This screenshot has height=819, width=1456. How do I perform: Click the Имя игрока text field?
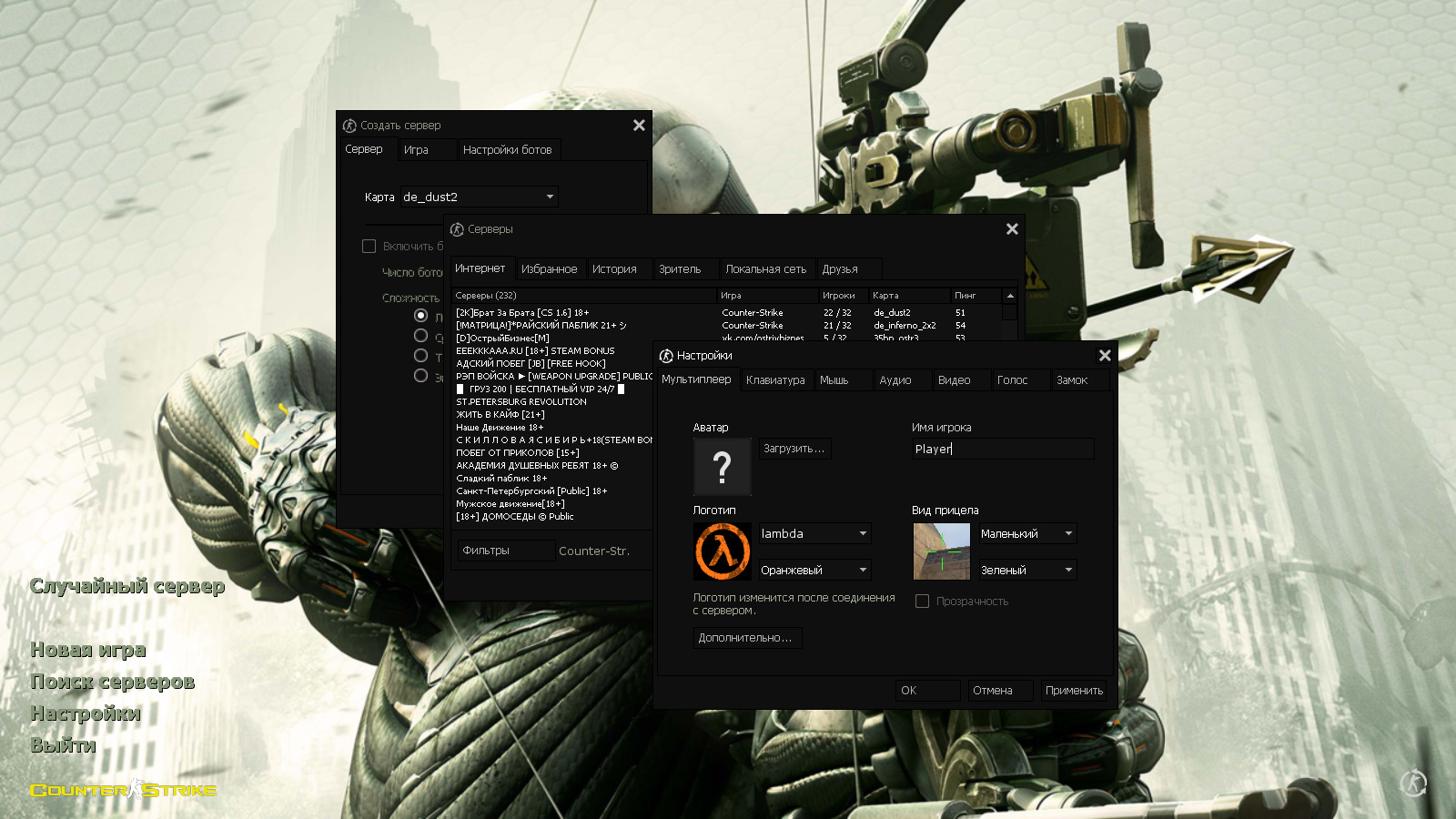coord(1003,449)
